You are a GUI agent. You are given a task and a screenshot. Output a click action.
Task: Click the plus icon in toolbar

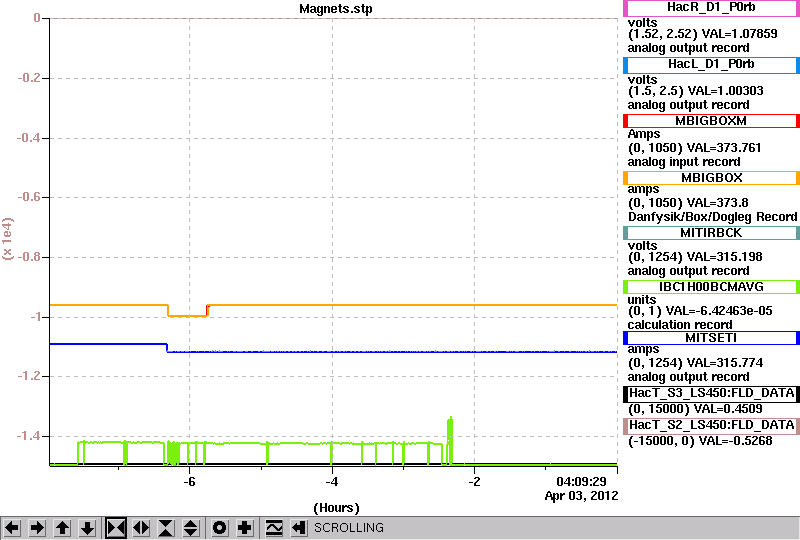[245, 528]
